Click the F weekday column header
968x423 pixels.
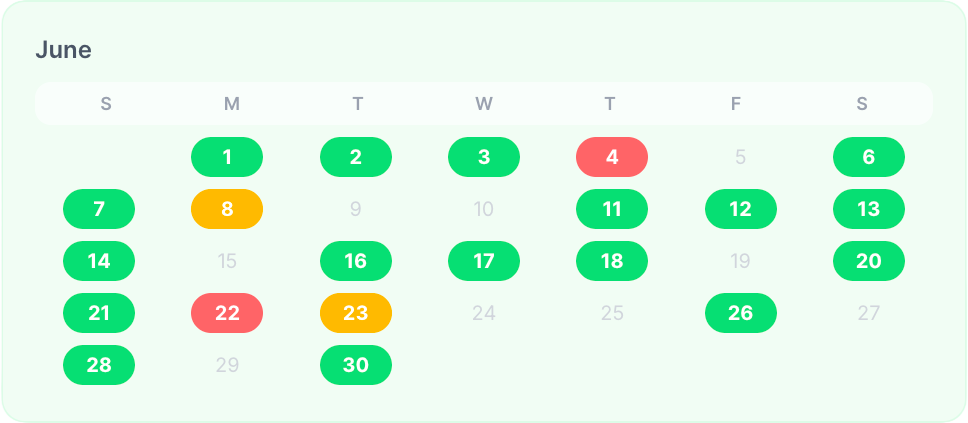pos(736,104)
